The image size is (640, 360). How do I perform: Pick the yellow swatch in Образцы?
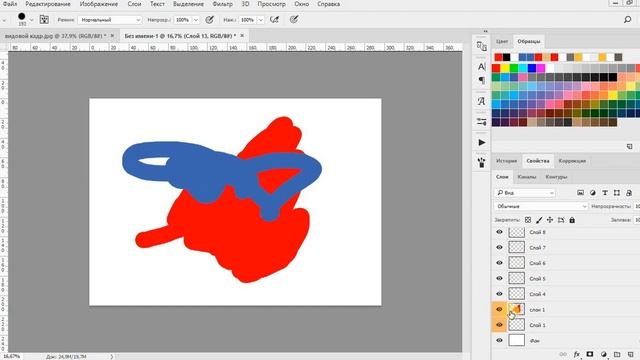pos(505,68)
